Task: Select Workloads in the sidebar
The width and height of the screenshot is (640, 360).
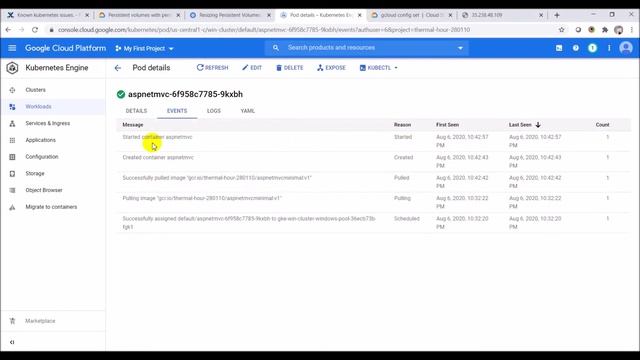Action: click(x=38, y=107)
